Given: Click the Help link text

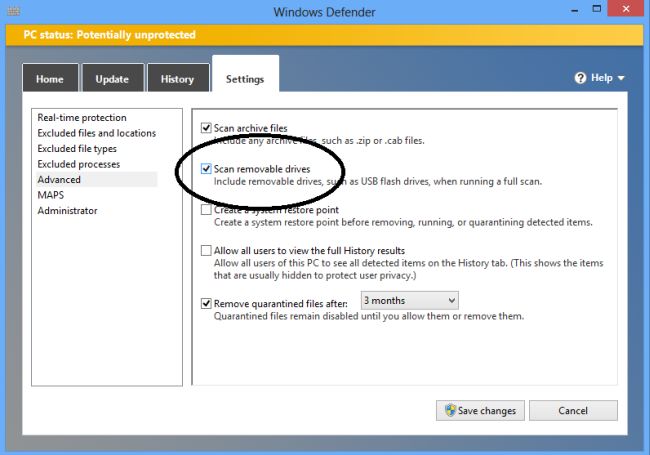Looking at the screenshot, I should pyautogui.click(x=601, y=78).
